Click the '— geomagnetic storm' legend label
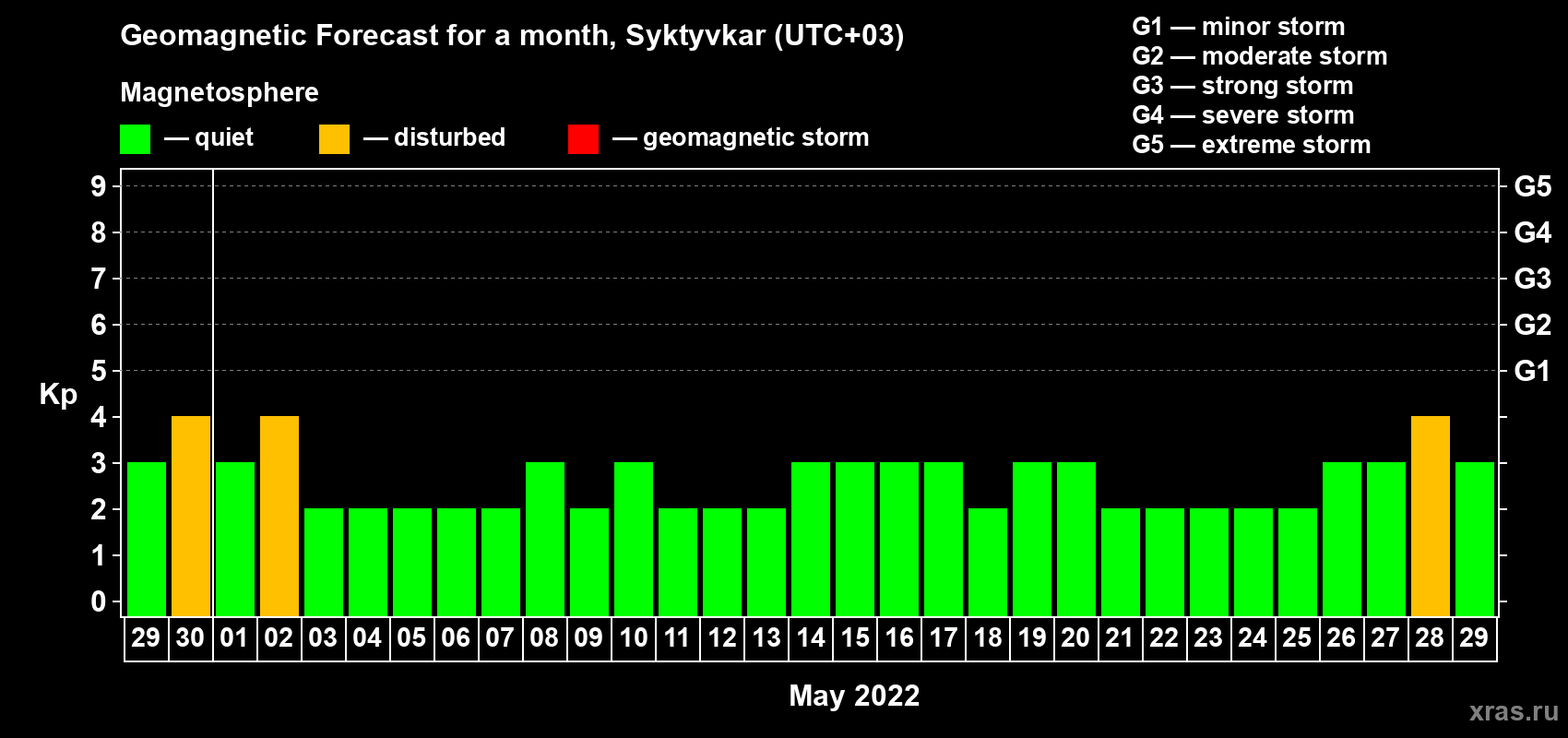Screen dimensions: 1568x738 [741, 138]
